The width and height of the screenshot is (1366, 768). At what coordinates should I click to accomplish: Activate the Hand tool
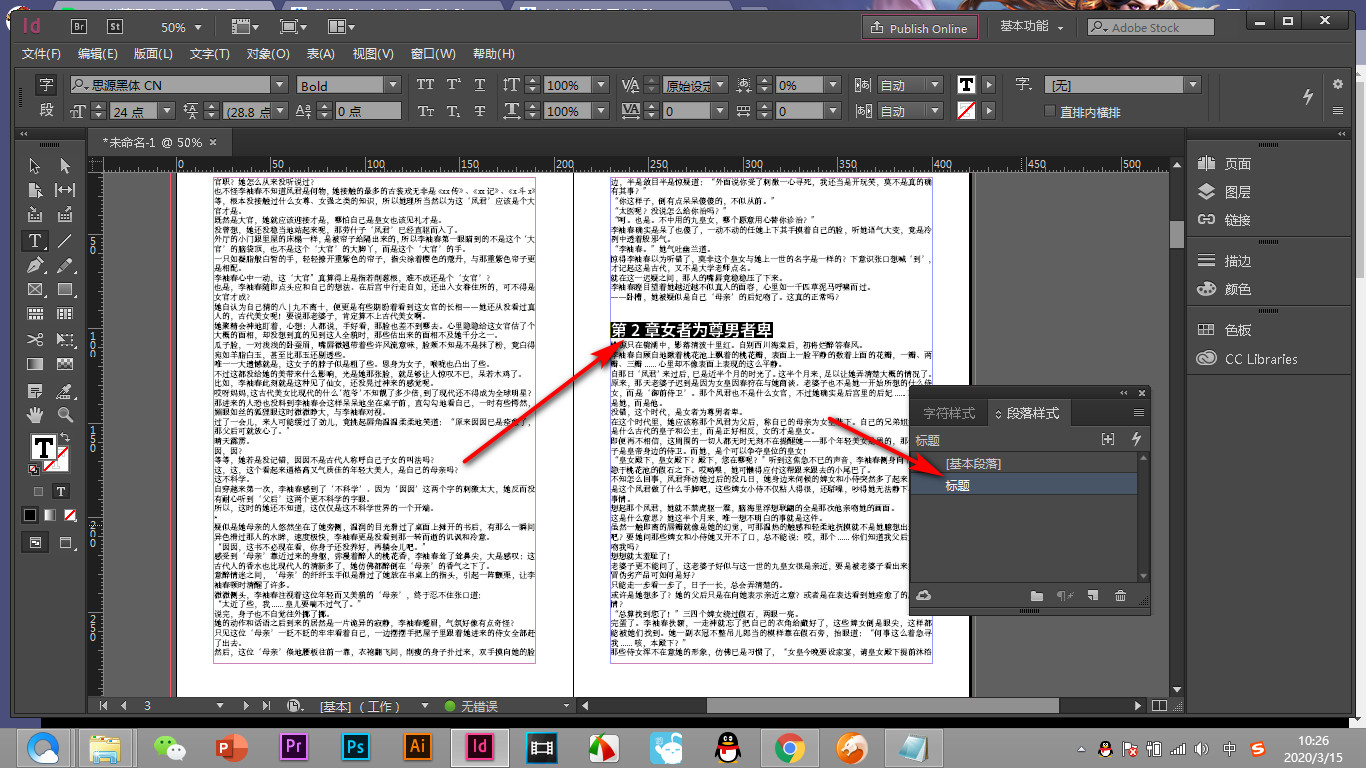click(x=35, y=414)
